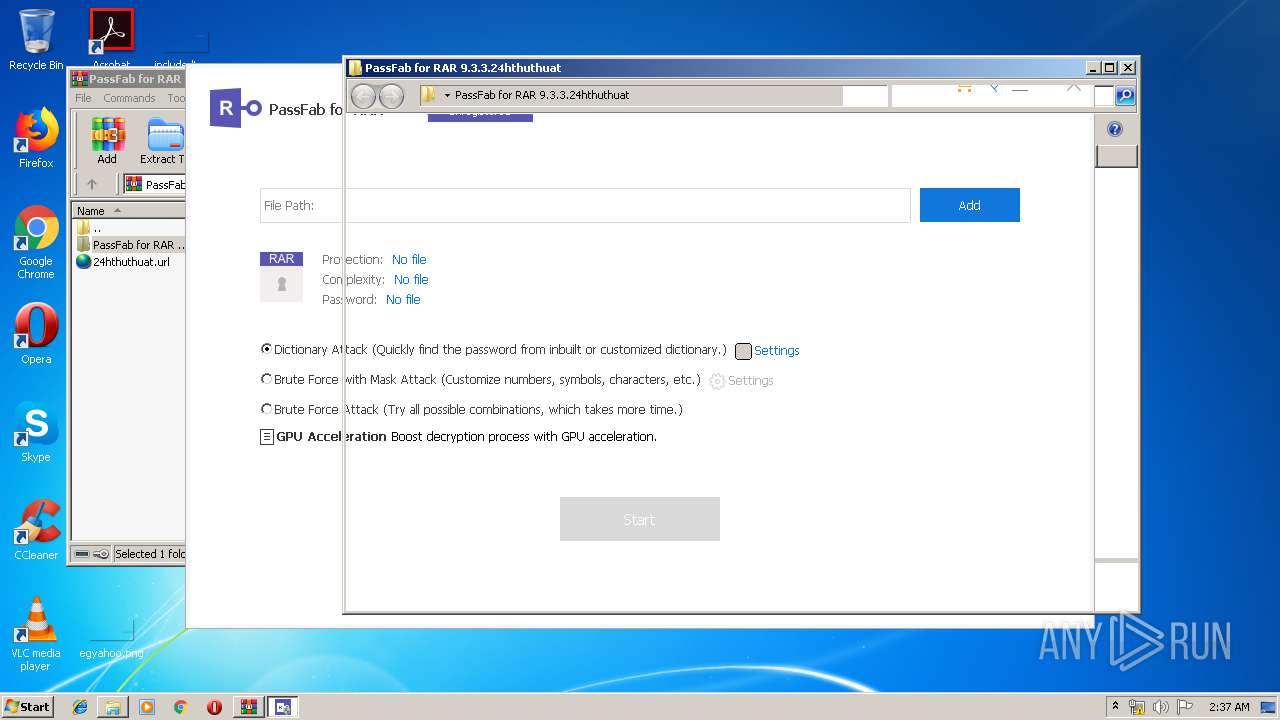This screenshot has width=1280, height=720.
Task: Open WinRAR Commands menu
Action: [x=129, y=98]
